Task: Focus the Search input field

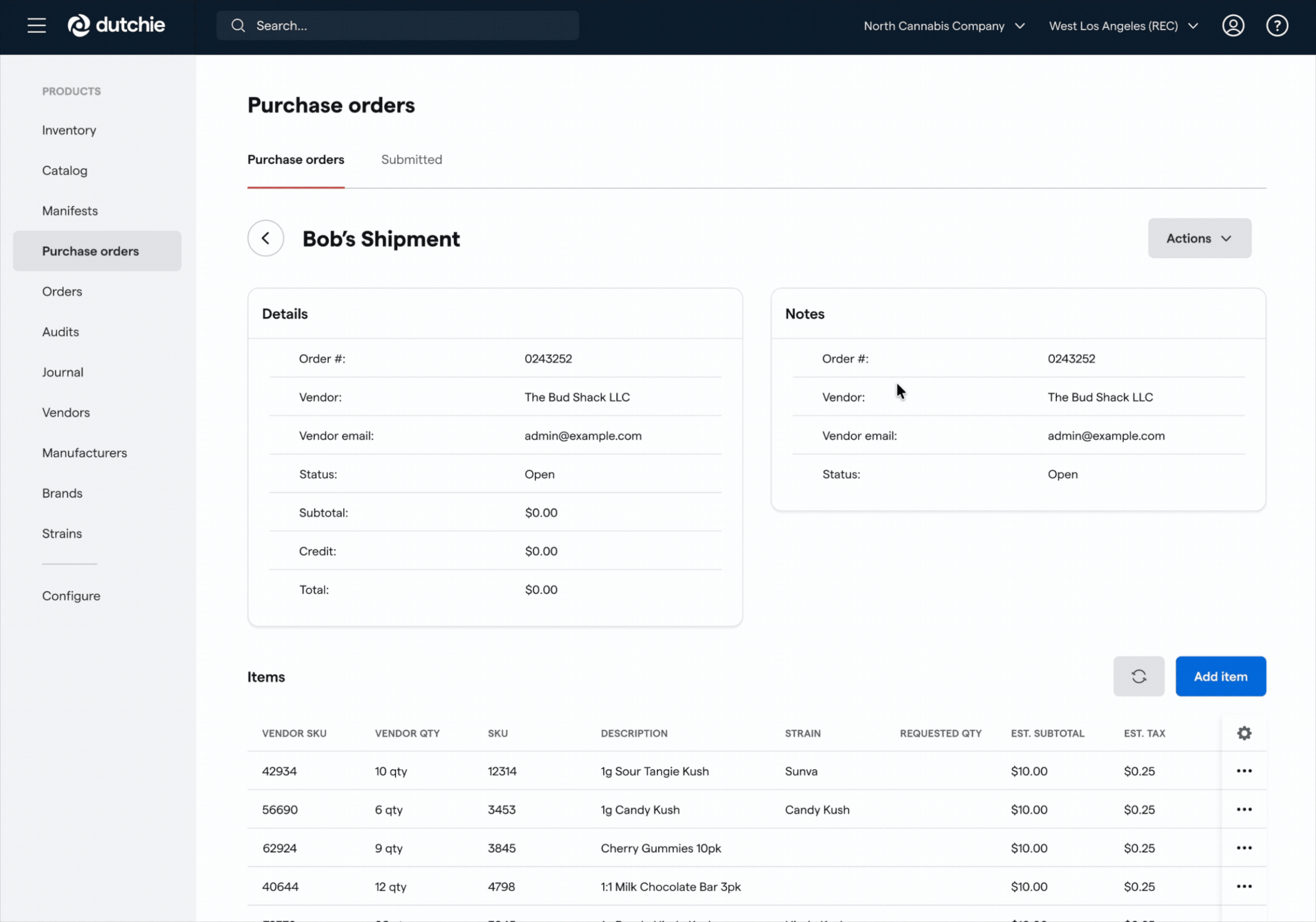Action: pyautogui.click(x=397, y=26)
